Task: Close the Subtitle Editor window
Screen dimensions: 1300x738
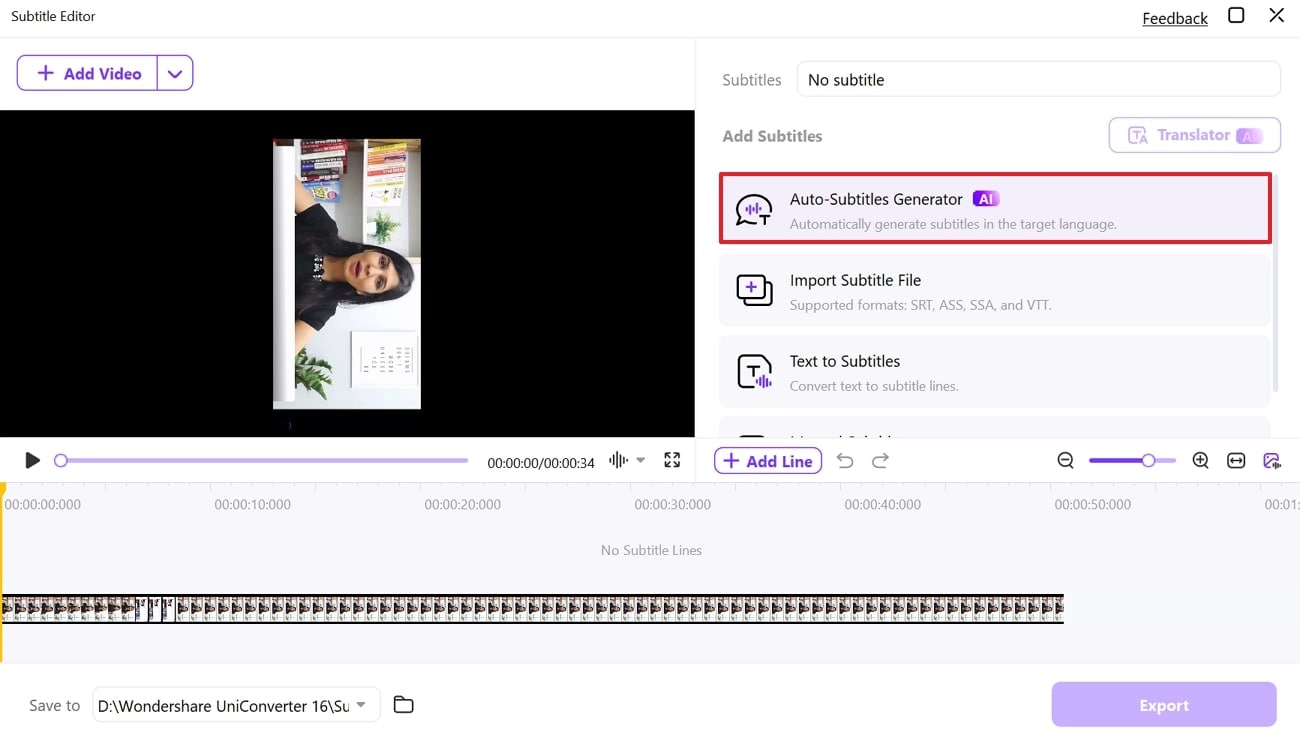Action: tap(1276, 15)
